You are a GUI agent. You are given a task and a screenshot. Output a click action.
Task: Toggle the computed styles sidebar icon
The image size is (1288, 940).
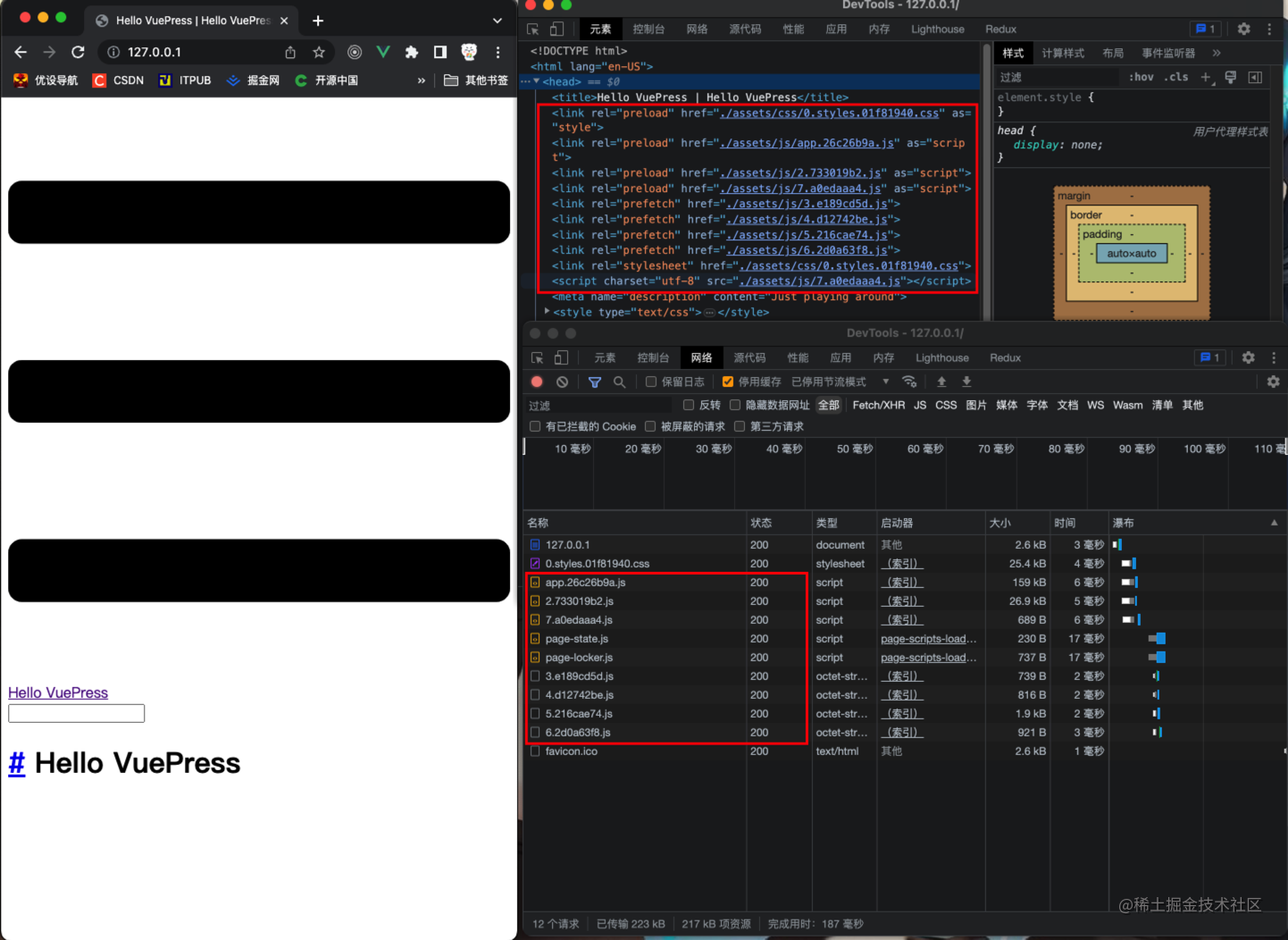pyautogui.click(x=1255, y=77)
